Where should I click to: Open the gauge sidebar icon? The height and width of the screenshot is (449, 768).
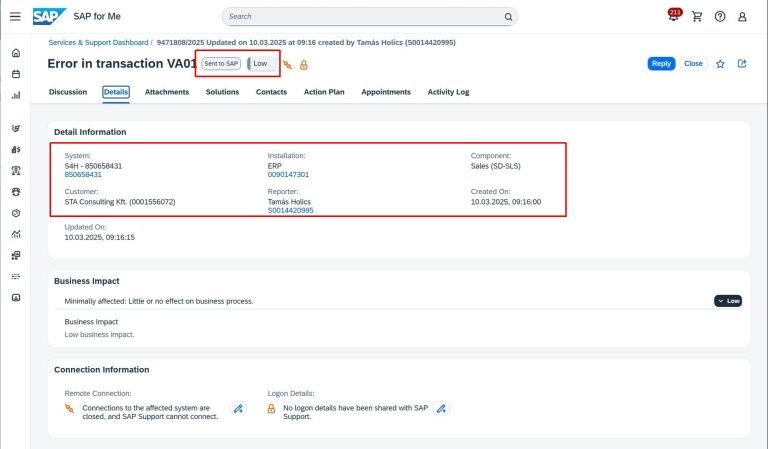(x=16, y=213)
